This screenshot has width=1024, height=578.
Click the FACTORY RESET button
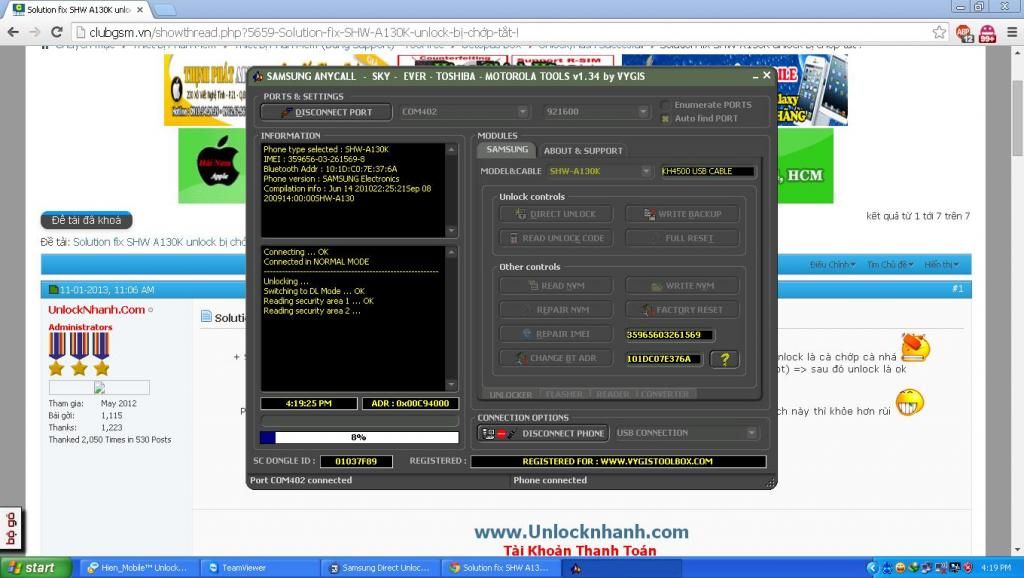tap(682, 310)
